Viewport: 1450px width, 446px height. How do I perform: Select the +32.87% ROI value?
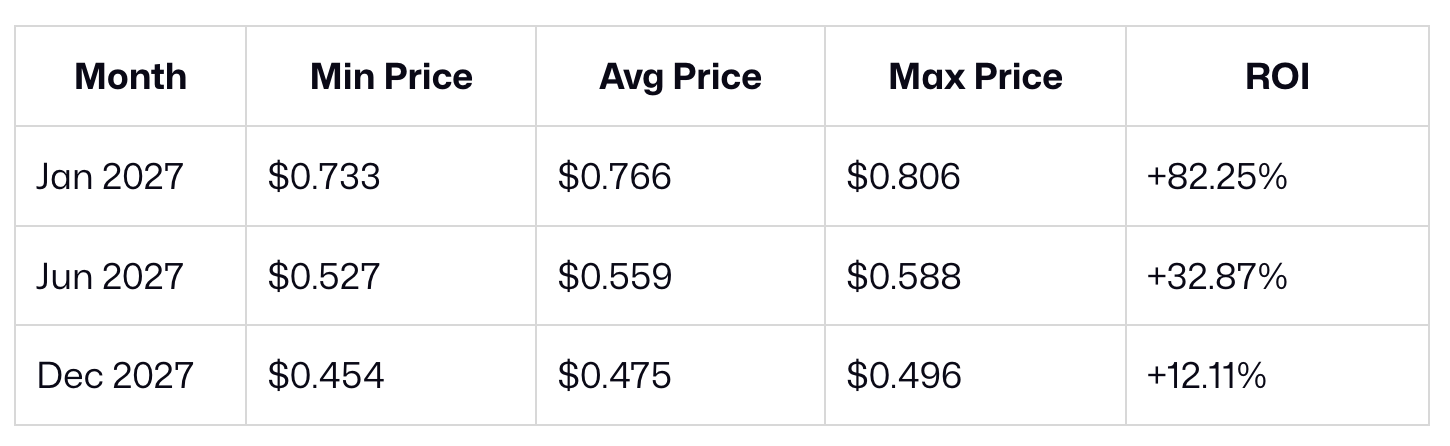(x=1216, y=276)
